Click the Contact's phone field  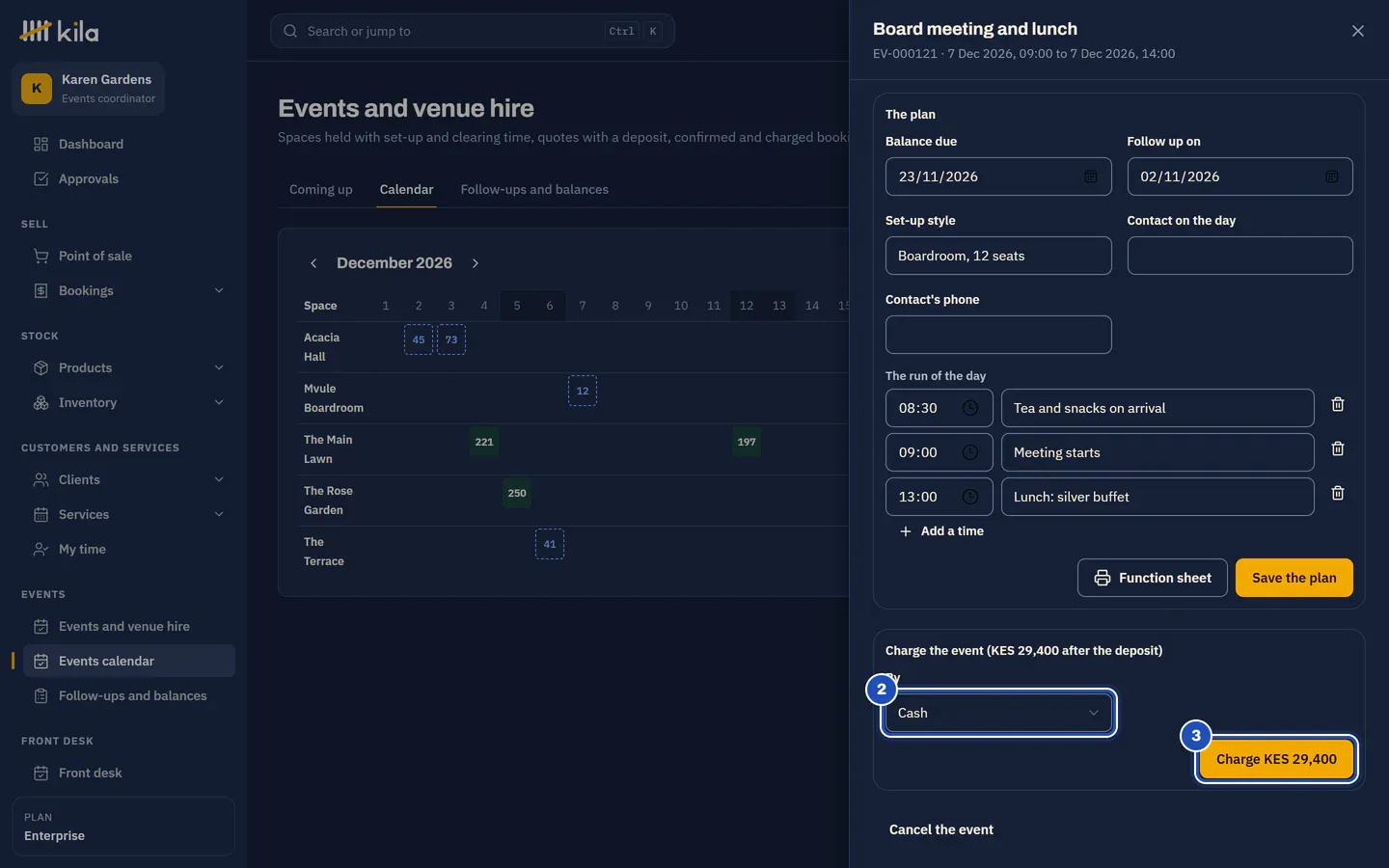998,335
